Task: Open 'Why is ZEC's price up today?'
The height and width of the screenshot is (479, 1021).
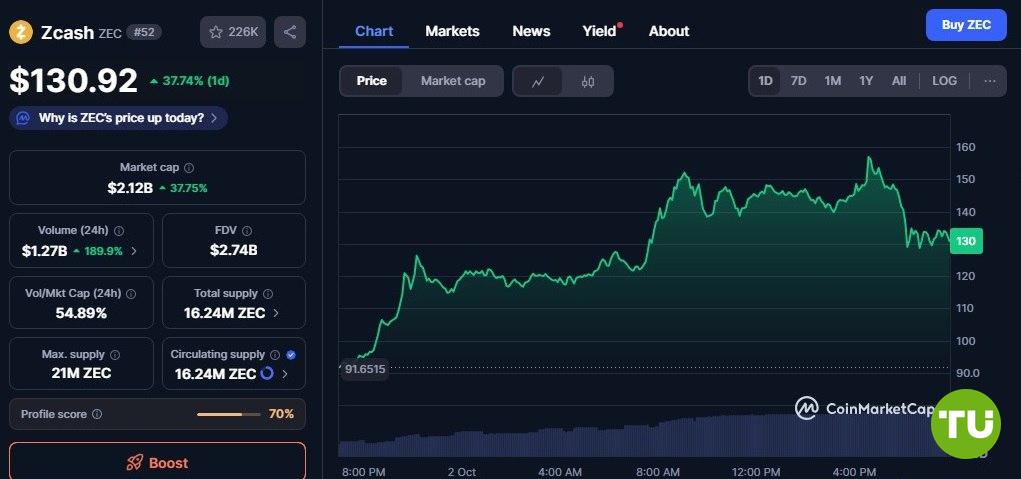Action: 119,118
